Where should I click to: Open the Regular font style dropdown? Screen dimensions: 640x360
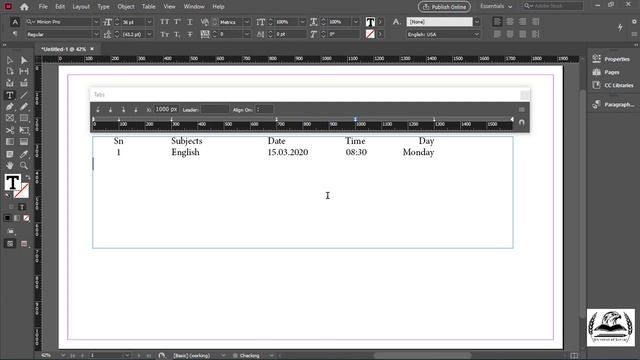[96, 34]
